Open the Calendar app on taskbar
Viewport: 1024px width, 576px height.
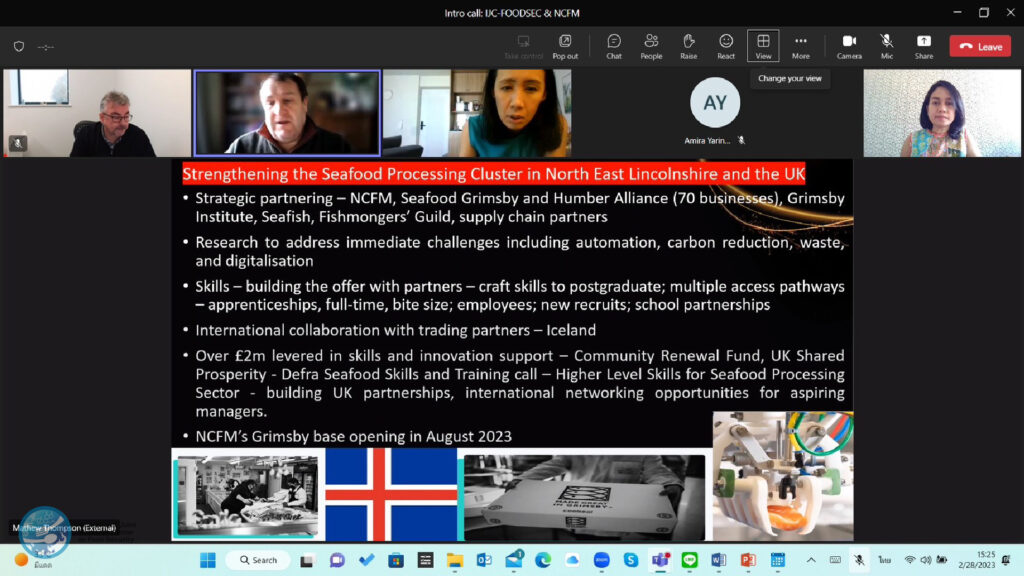coord(778,560)
